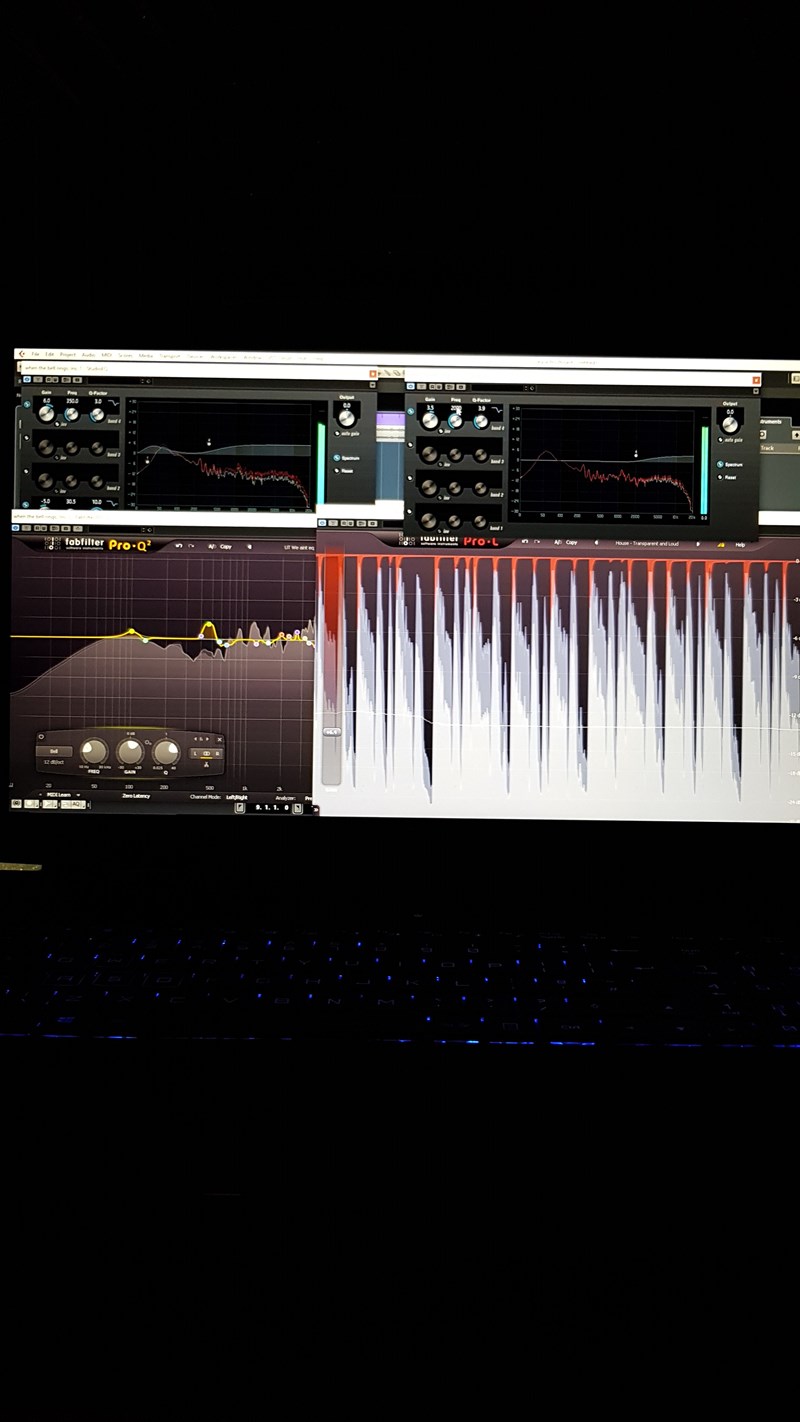This screenshot has height=1422, width=800.
Task: Click Copy in the Pro-Q 2 toolbar
Action: point(225,546)
